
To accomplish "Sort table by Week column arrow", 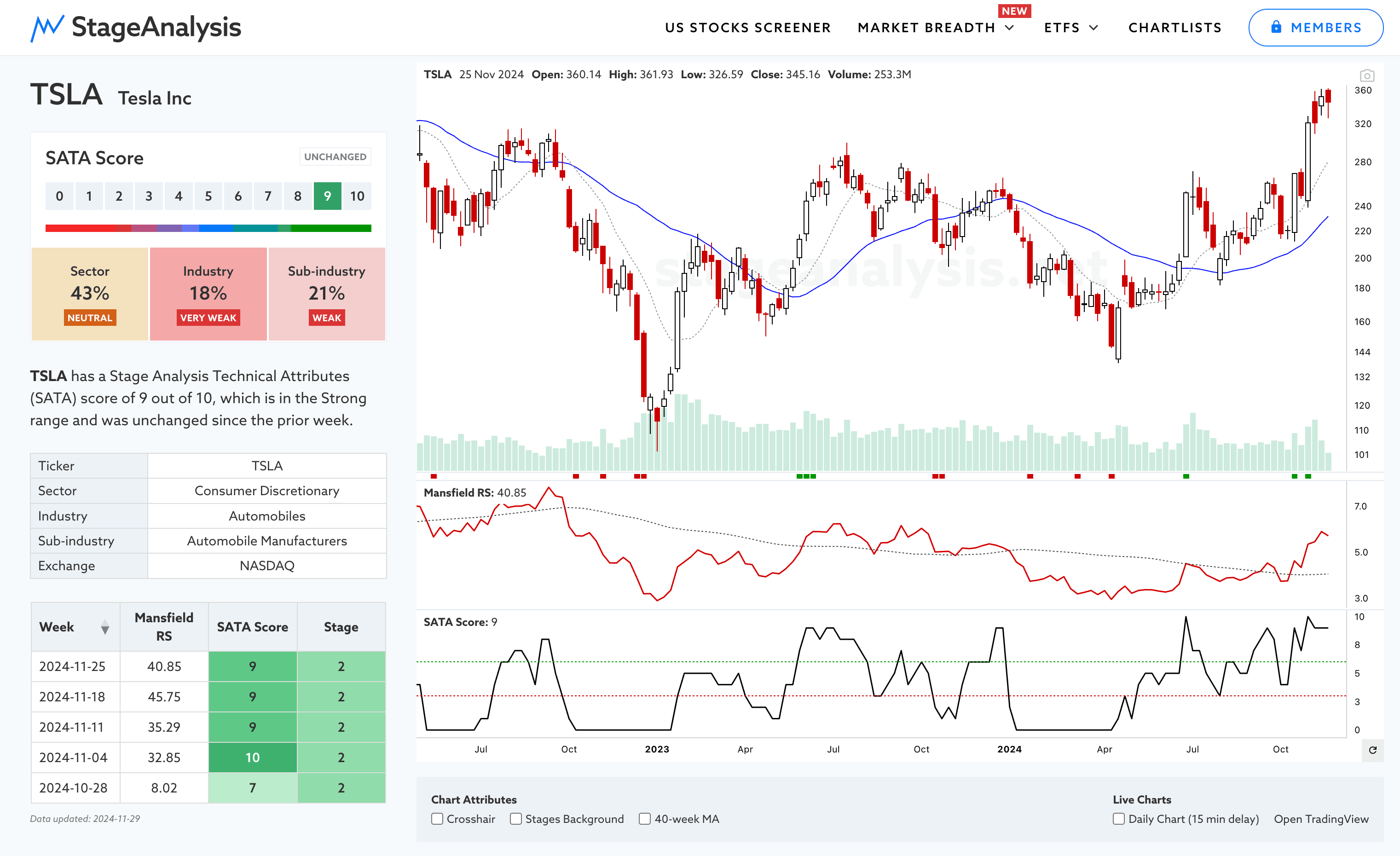I will [105, 627].
